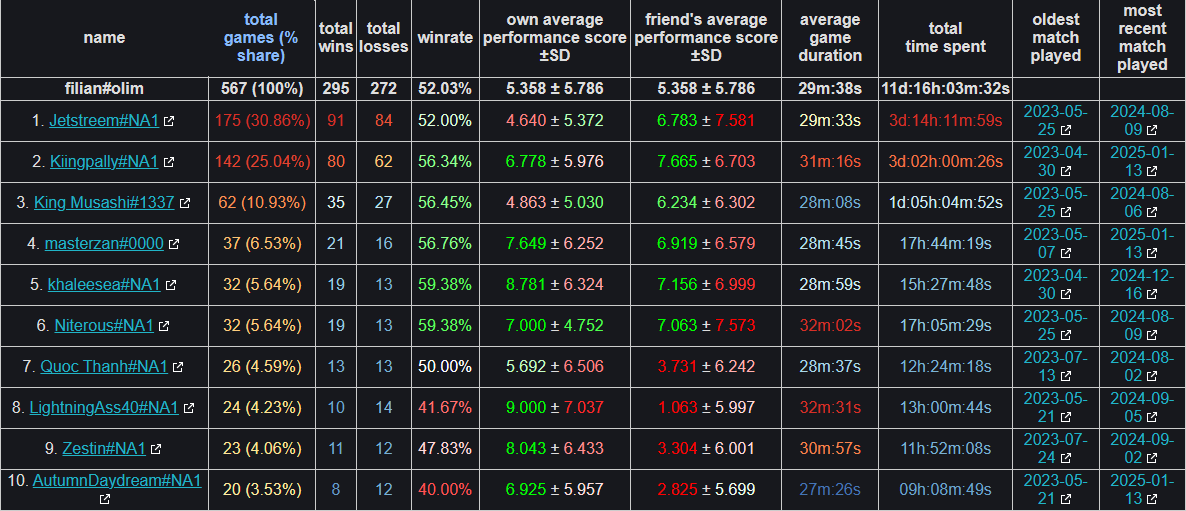Open external link icon next to Kiingpally#NA1
This screenshot has width=1186, height=511.
pos(169,162)
